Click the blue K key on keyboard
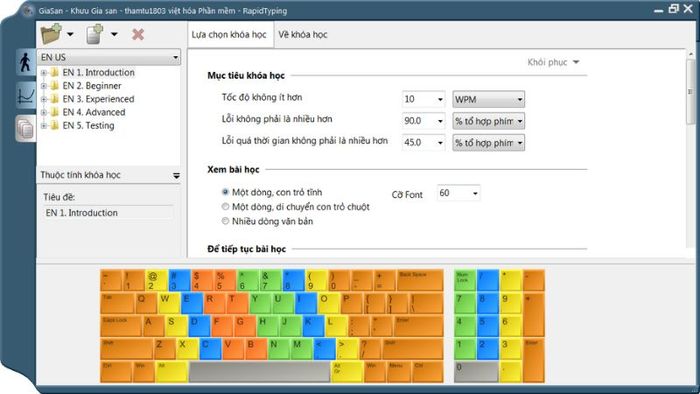This screenshot has height=394, width=700. tap(313, 326)
